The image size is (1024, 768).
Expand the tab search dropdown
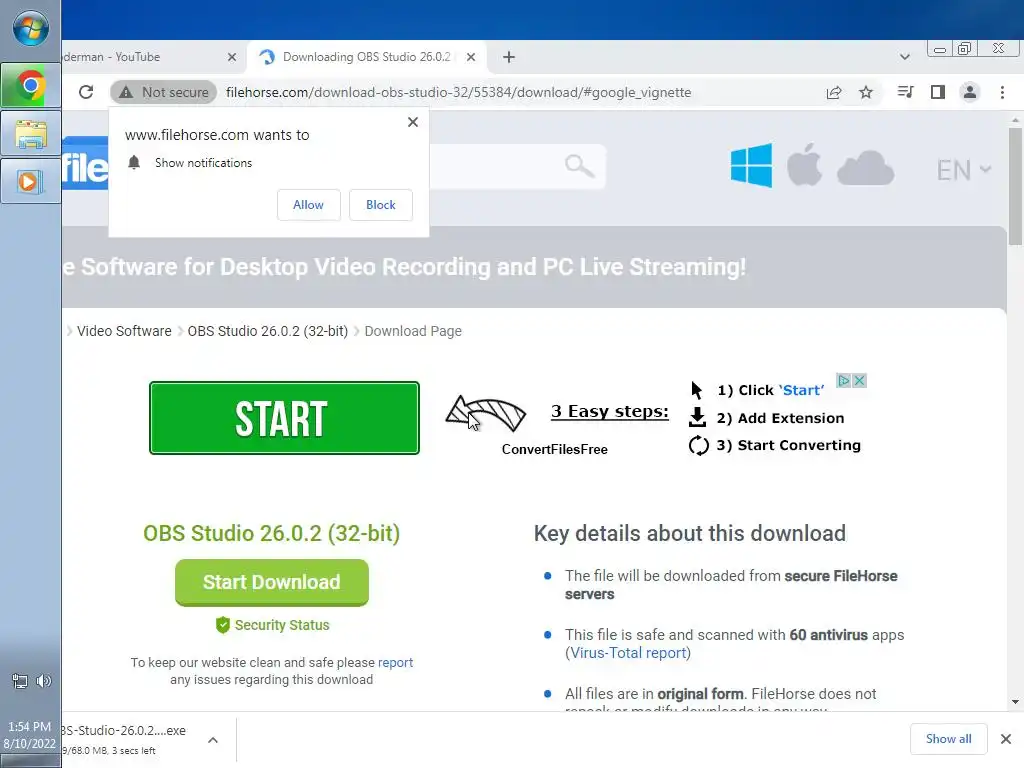click(904, 57)
